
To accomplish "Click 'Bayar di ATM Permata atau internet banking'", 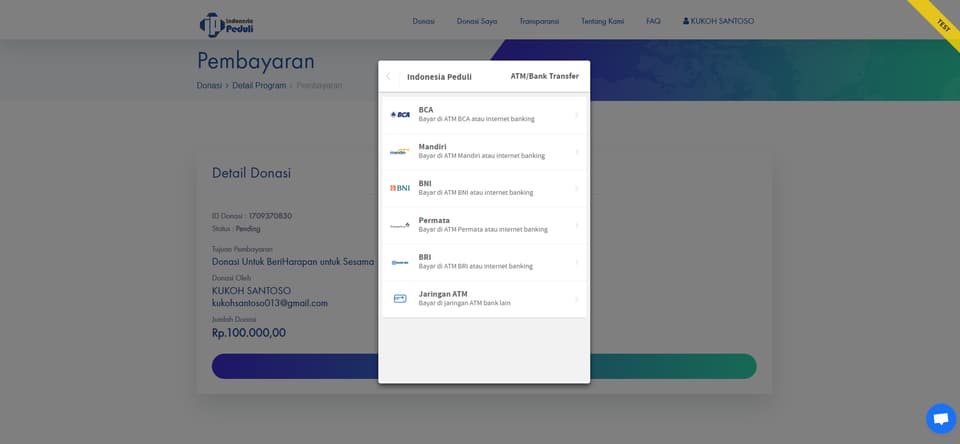I will pyautogui.click(x=483, y=230).
